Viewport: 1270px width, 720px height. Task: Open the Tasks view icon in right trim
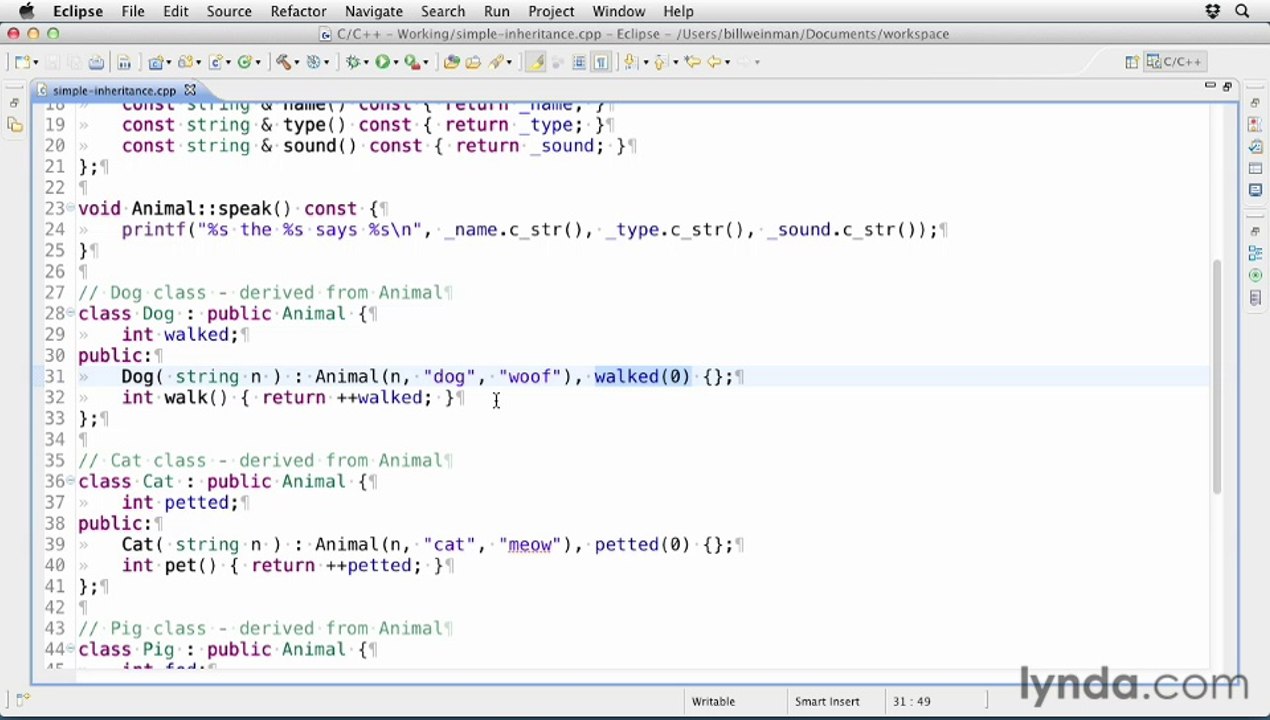(1255, 147)
